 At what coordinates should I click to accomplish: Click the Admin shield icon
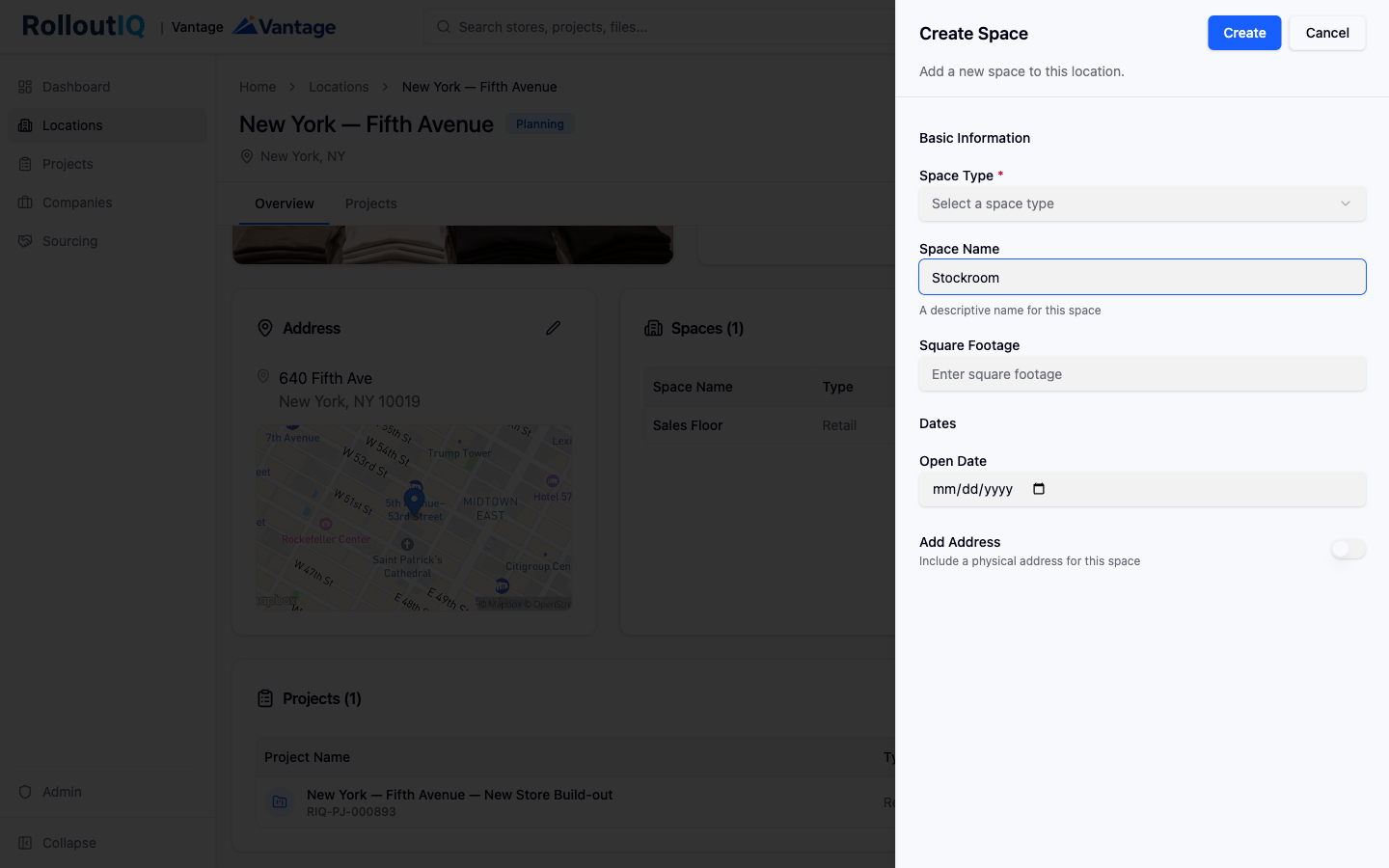pos(25,792)
